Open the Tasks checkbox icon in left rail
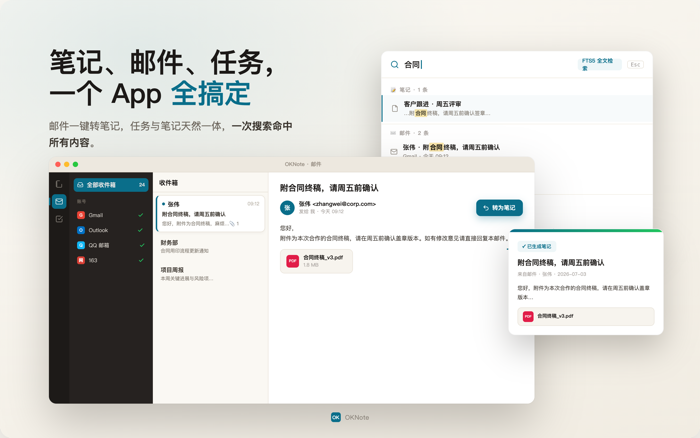 59,219
